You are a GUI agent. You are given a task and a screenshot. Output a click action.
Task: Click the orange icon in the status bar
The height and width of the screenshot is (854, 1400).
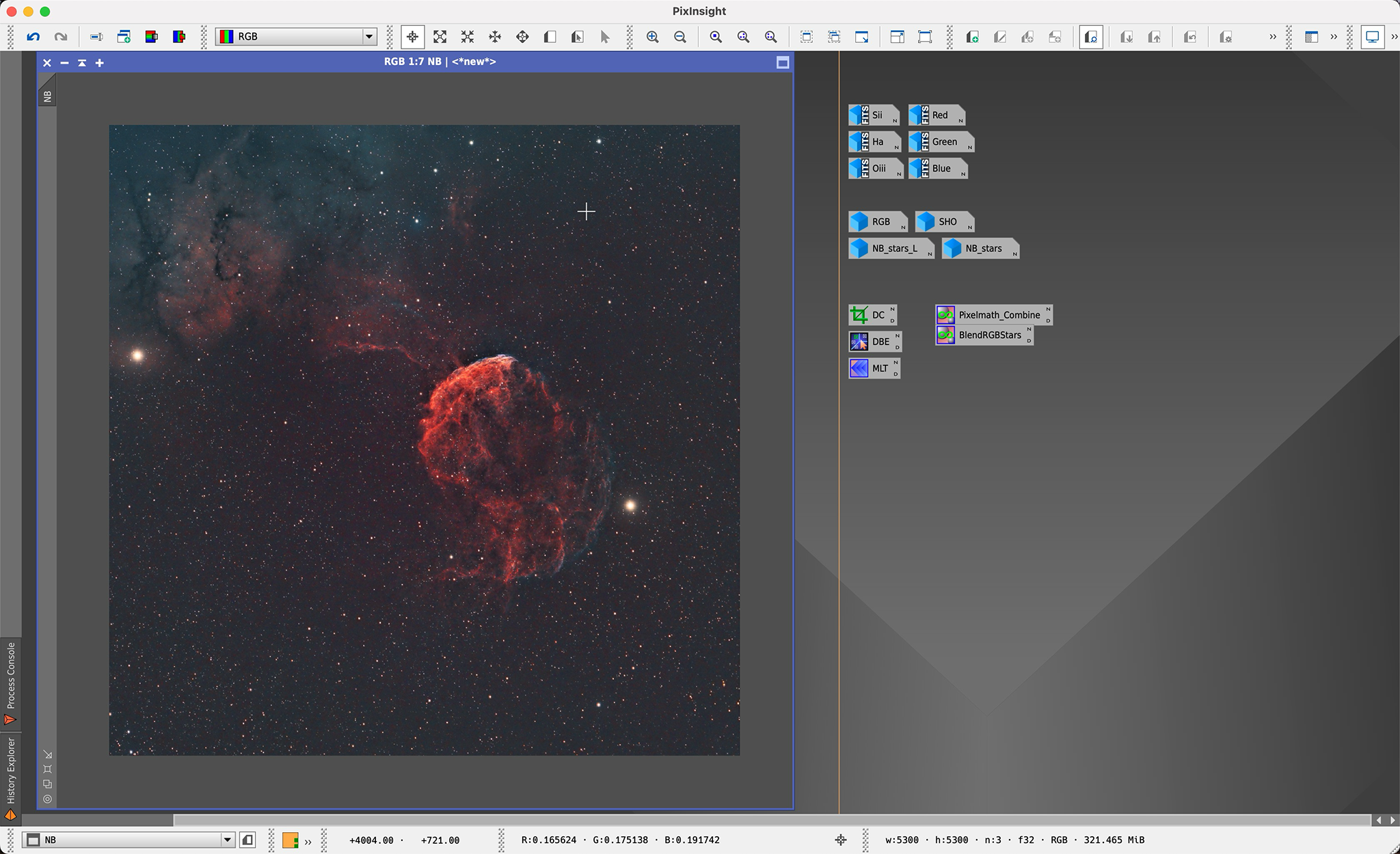click(291, 840)
